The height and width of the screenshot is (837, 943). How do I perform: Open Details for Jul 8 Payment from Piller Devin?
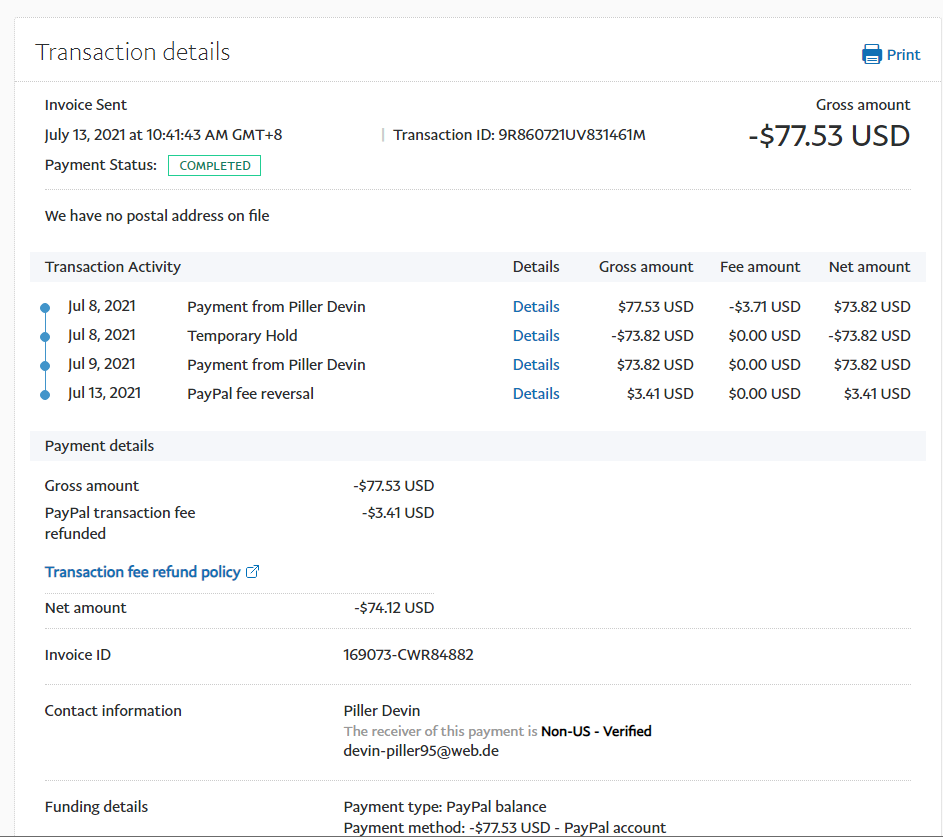tap(536, 307)
